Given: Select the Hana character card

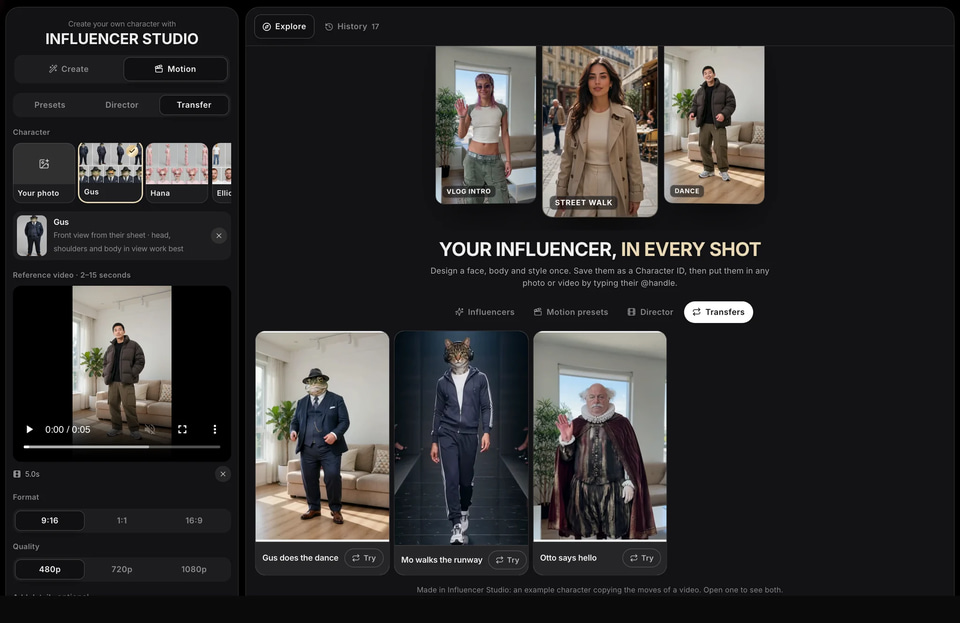Looking at the screenshot, I should [177, 173].
